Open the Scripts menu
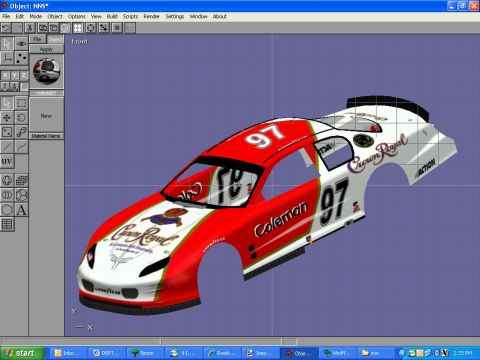 pyautogui.click(x=130, y=16)
